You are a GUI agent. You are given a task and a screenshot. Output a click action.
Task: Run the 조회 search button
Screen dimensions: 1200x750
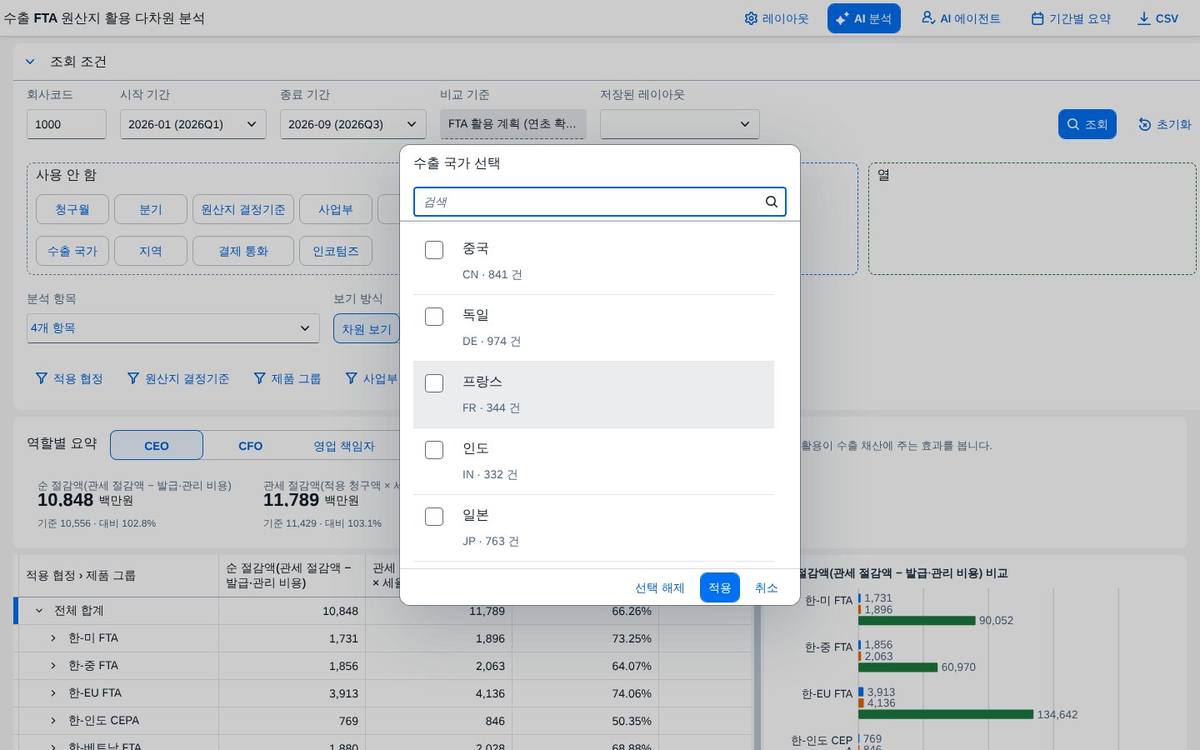coord(1087,125)
